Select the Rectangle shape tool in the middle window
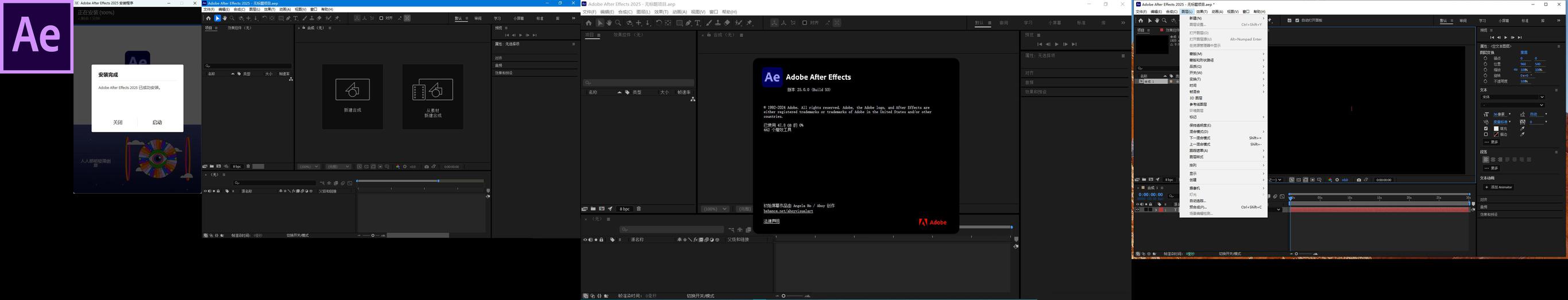Image resolution: width=1568 pixels, height=300 pixels. tap(679, 23)
